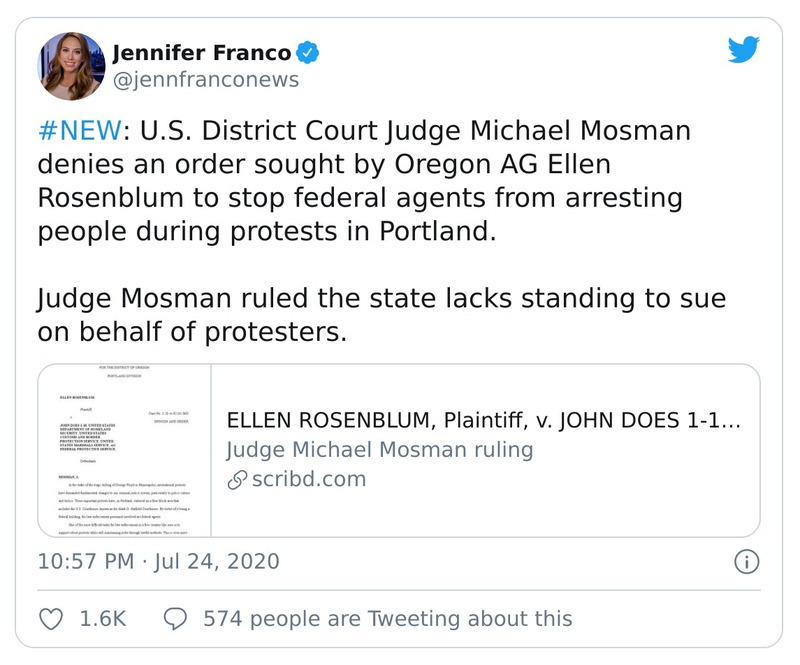800x665 pixels.
Task: Open the ELLEN ROSENBLUM, Plaintiff card title
Action: click(484, 420)
